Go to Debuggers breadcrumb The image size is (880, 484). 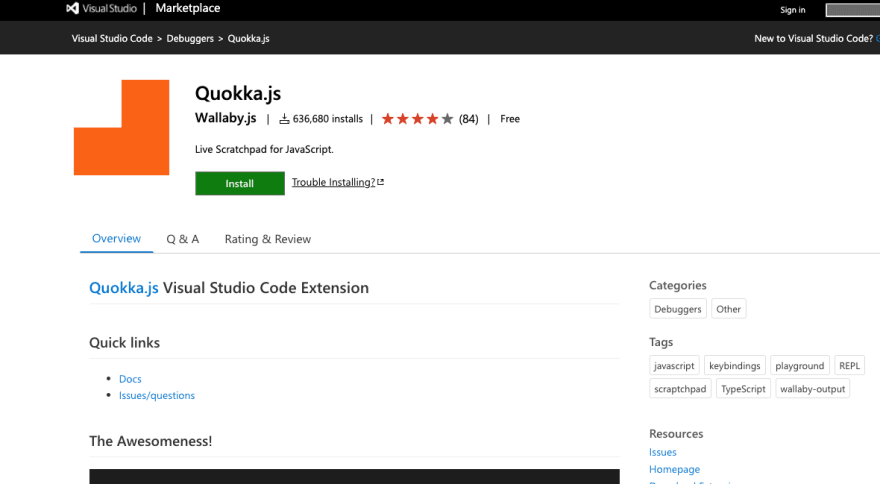point(190,38)
